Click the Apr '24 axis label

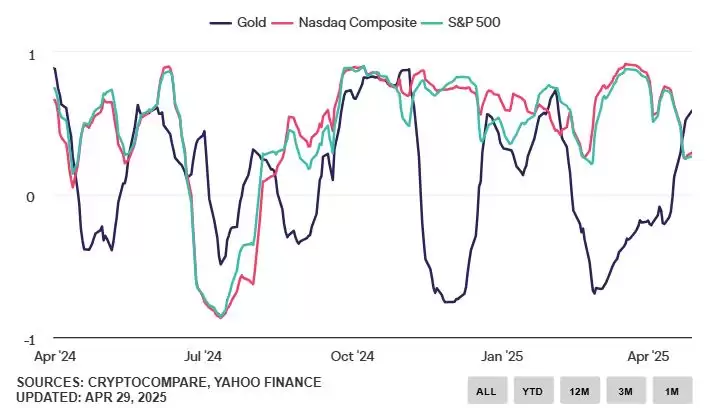(x=55, y=355)
